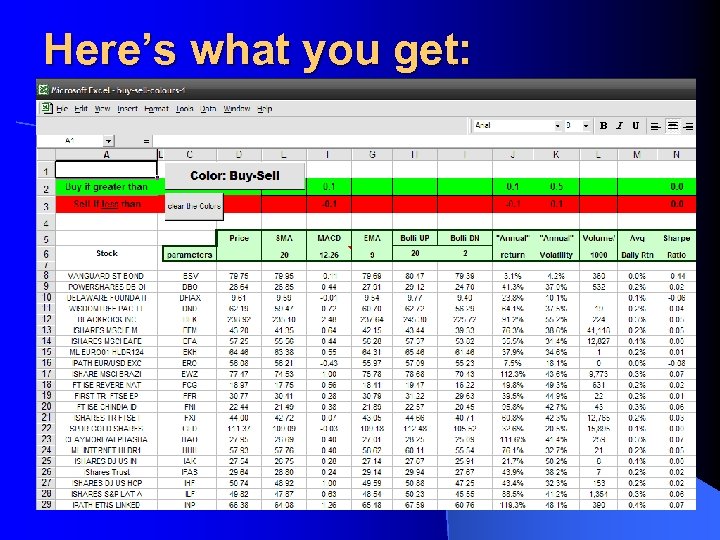This screenshot has height=540, width=720.
Task: Click the Bold formatting icon
Action: click(x=603, y=125)
